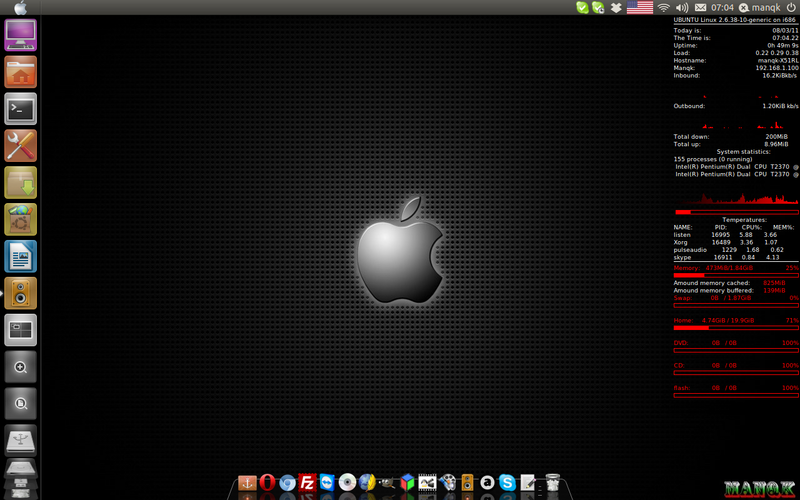Open the speaker icon in the dock
The image size is (800, 500).
click(467, 482)
